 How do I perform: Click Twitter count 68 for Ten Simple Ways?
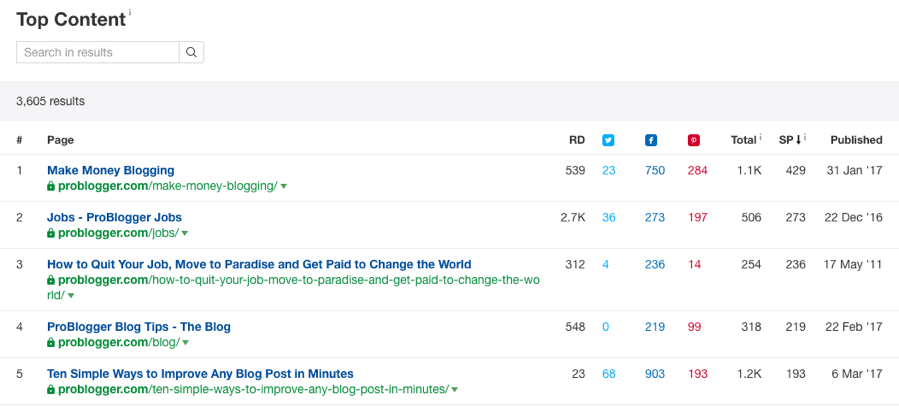(x=608, y=374)
